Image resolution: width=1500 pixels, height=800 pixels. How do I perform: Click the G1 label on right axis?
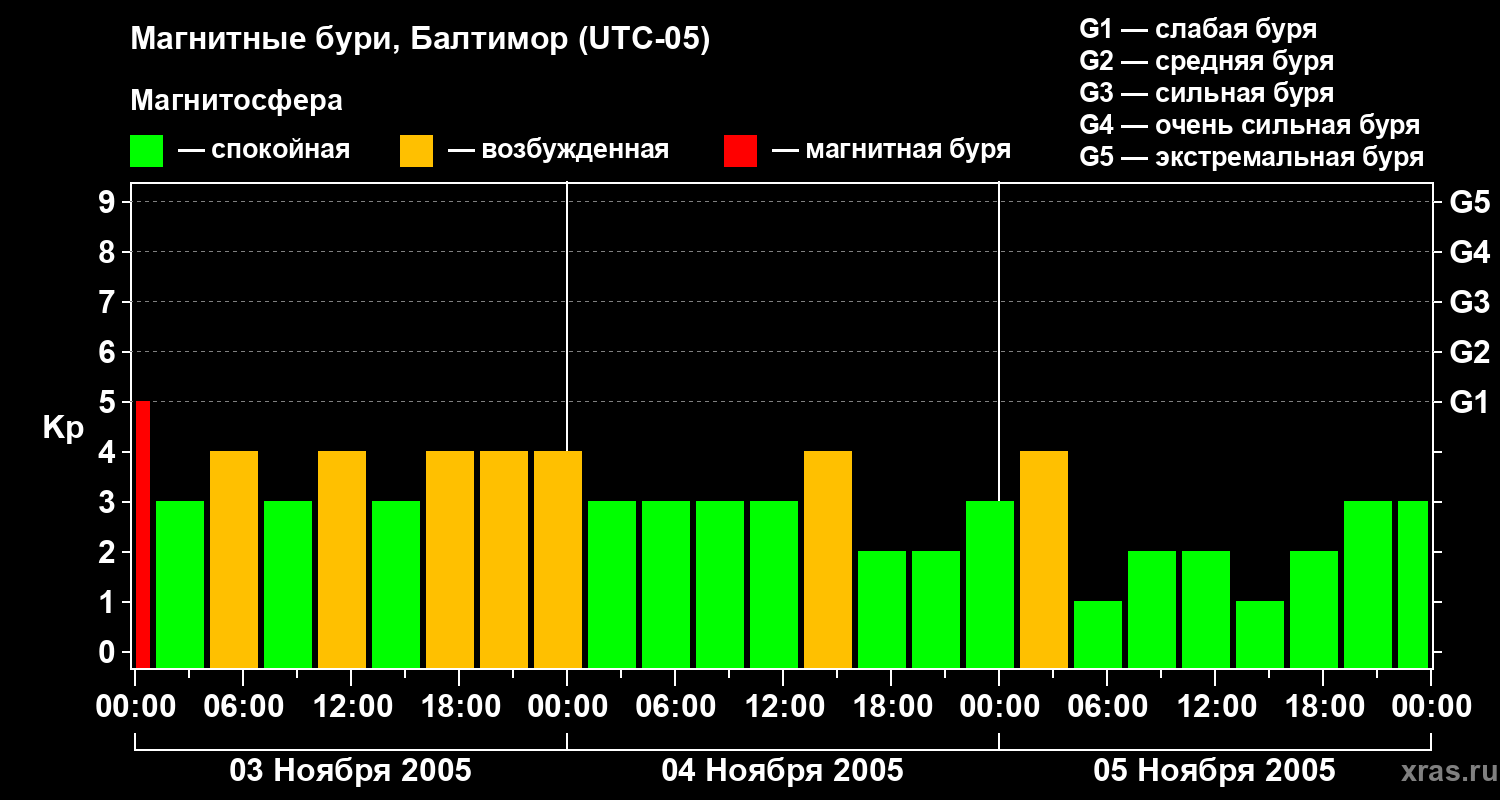1469,403
